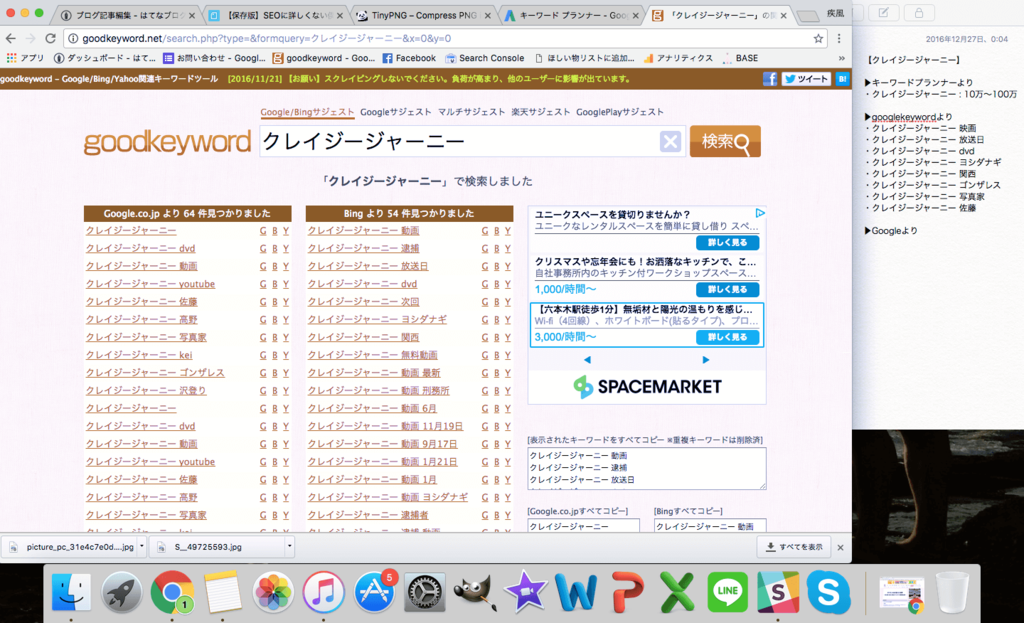Click the AdChoices icon on ad

pos(760,213)
